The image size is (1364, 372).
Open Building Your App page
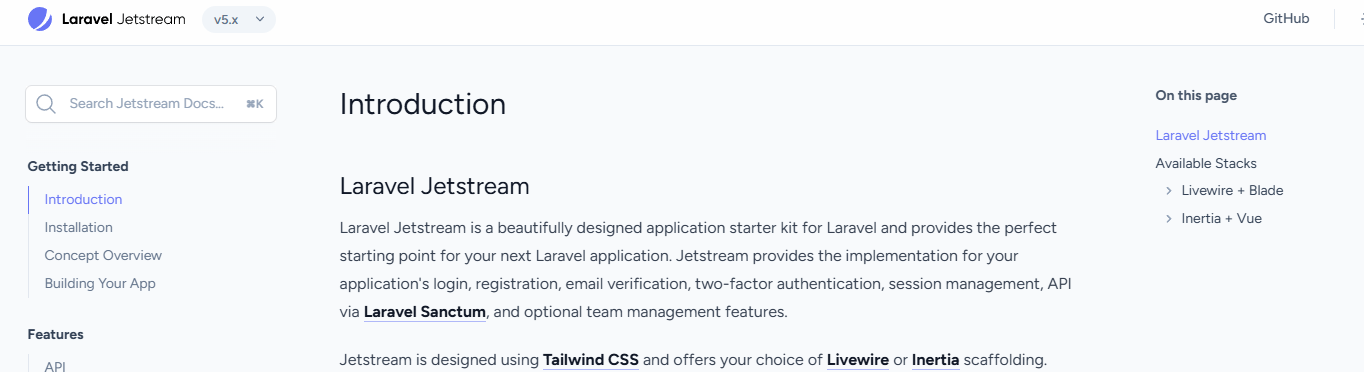(100, 284)
